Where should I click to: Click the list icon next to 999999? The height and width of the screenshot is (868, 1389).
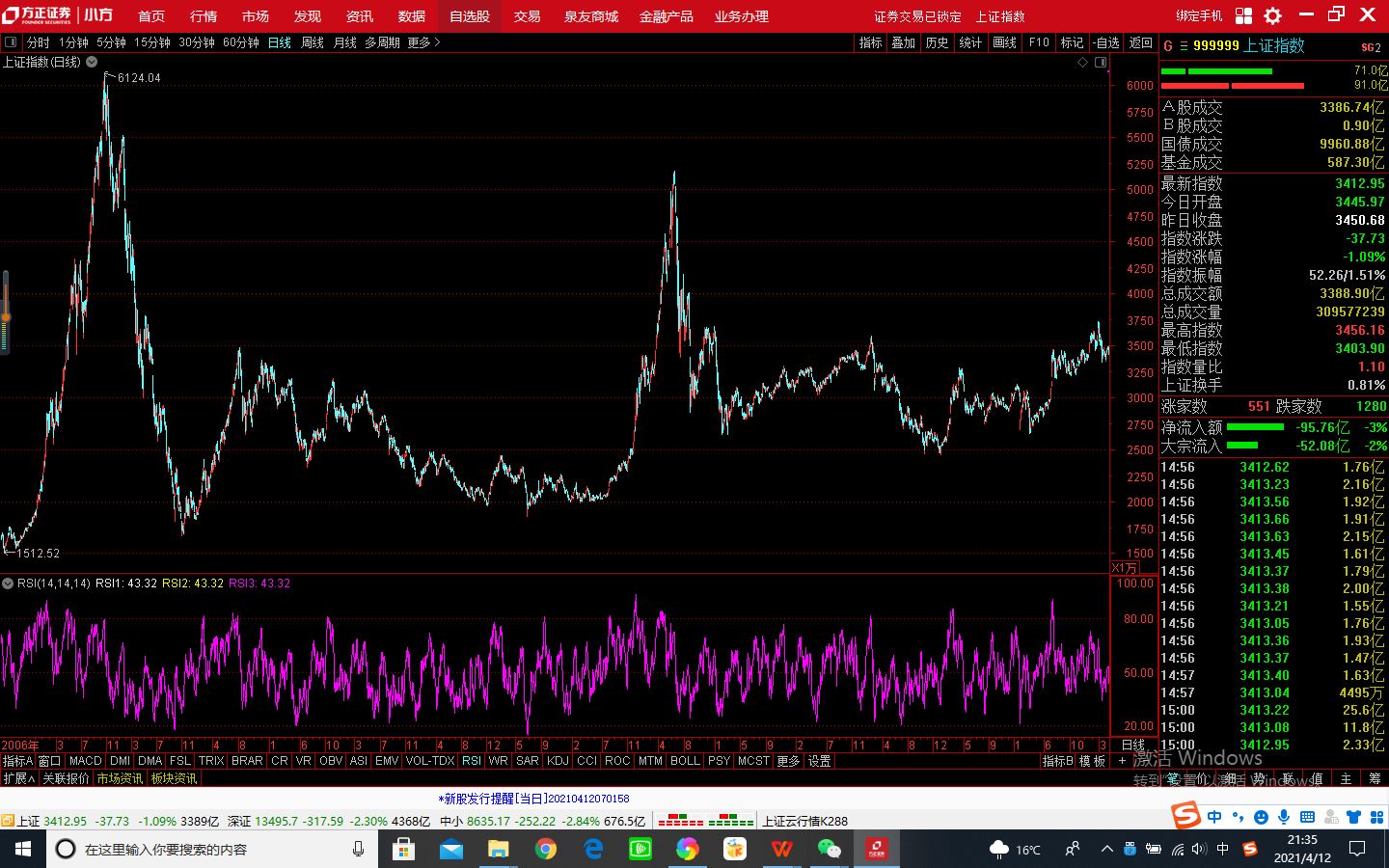click(1184, 45)
